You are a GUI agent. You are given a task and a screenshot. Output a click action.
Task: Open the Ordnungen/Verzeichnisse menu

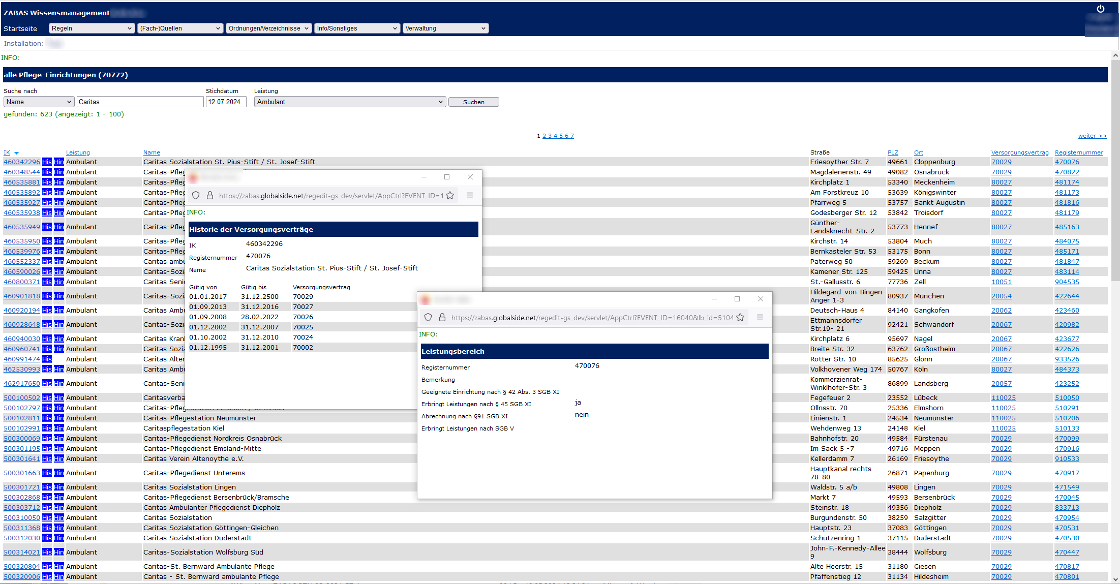tap(268, 29)
